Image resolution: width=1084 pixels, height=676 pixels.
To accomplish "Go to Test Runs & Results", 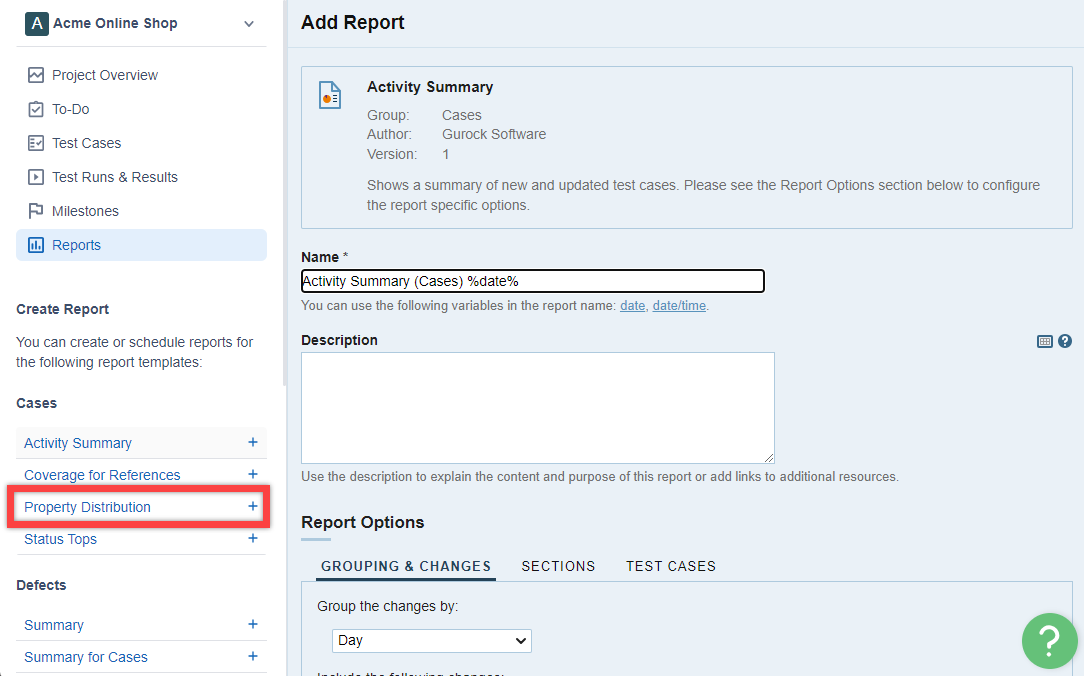I will point(115,177).
